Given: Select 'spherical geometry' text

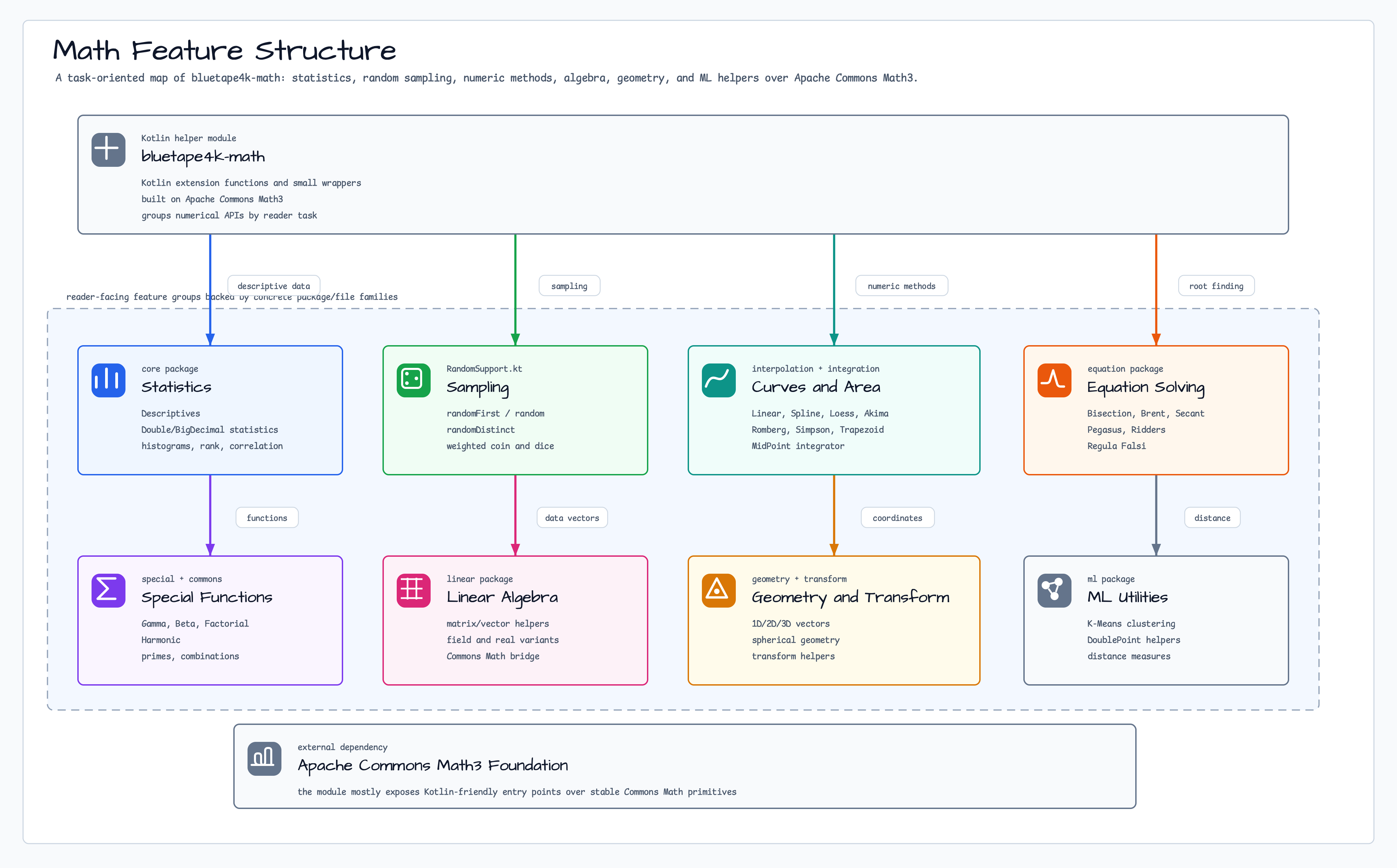Looking at the screenshot, I should pyautogui.click(x=795, y=640).
